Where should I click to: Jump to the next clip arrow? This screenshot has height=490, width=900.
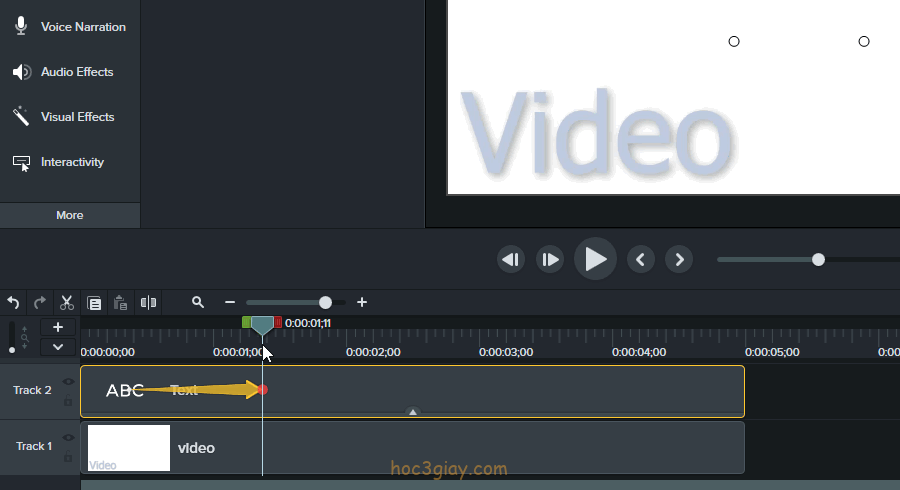point(680,260)
